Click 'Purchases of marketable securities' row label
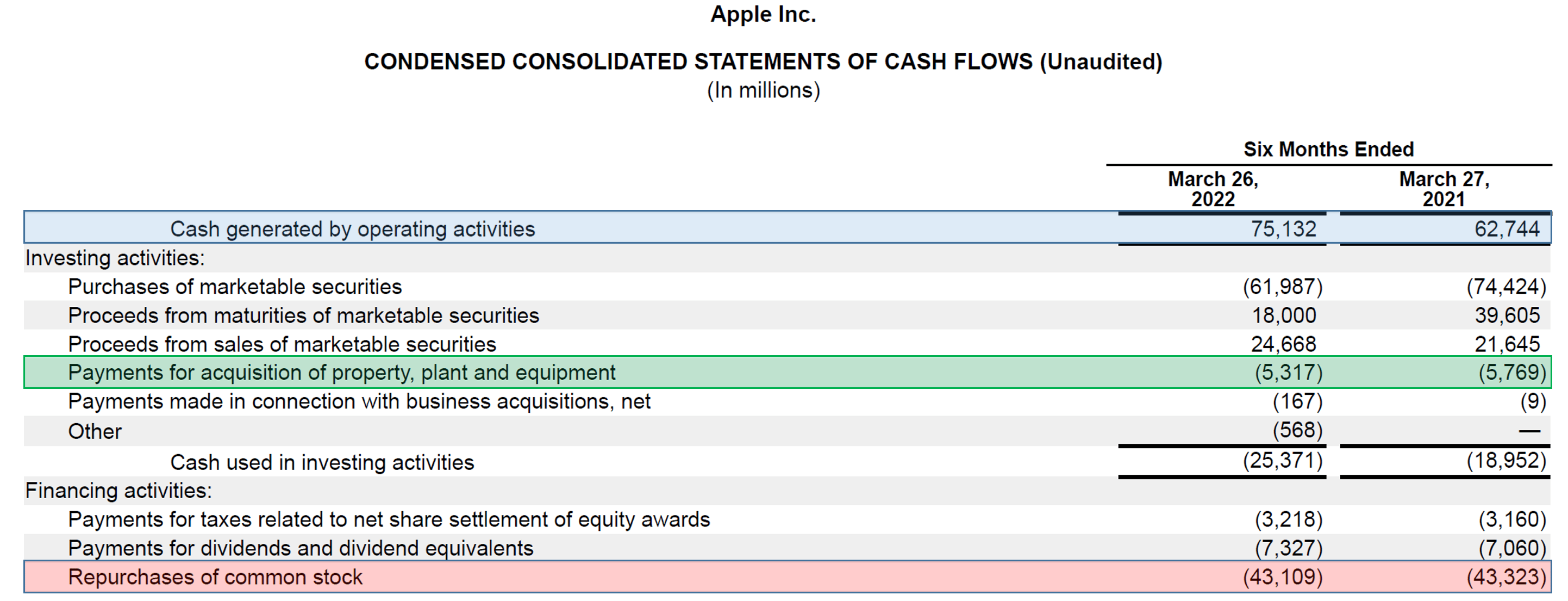This screenshot has width=1568, height=601. (x=235, y=287)
